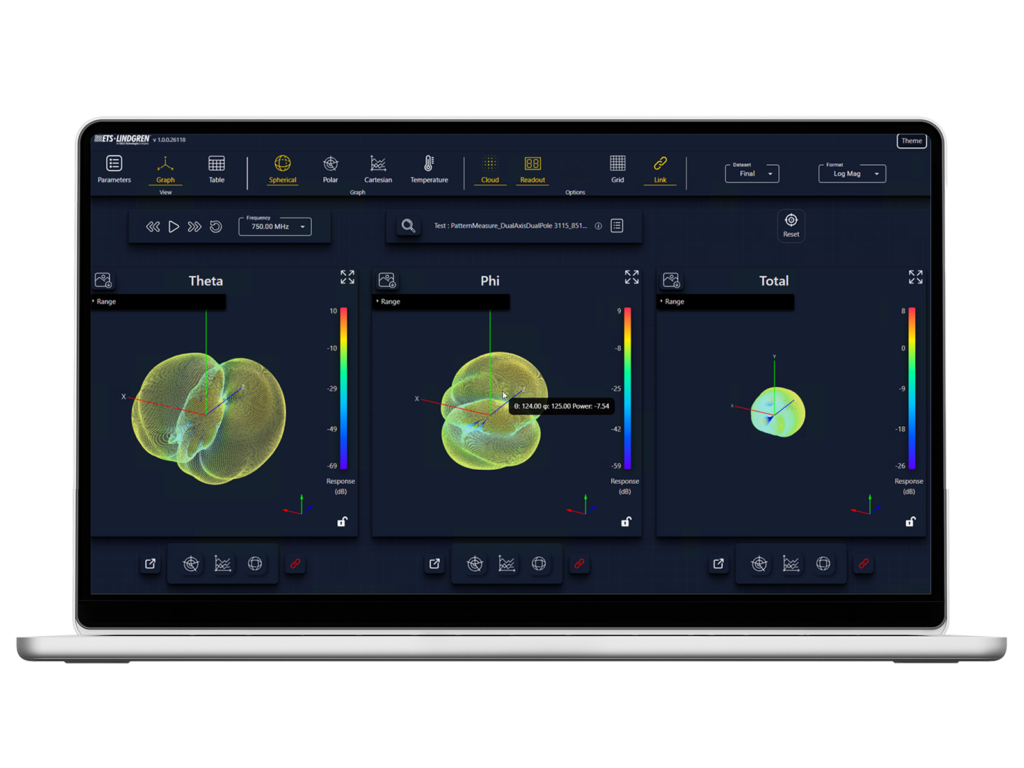Viewport: 1024px width, 768px height.
Task: Click the Theta 3D radiation pattern
Action: tap(208, 418)
